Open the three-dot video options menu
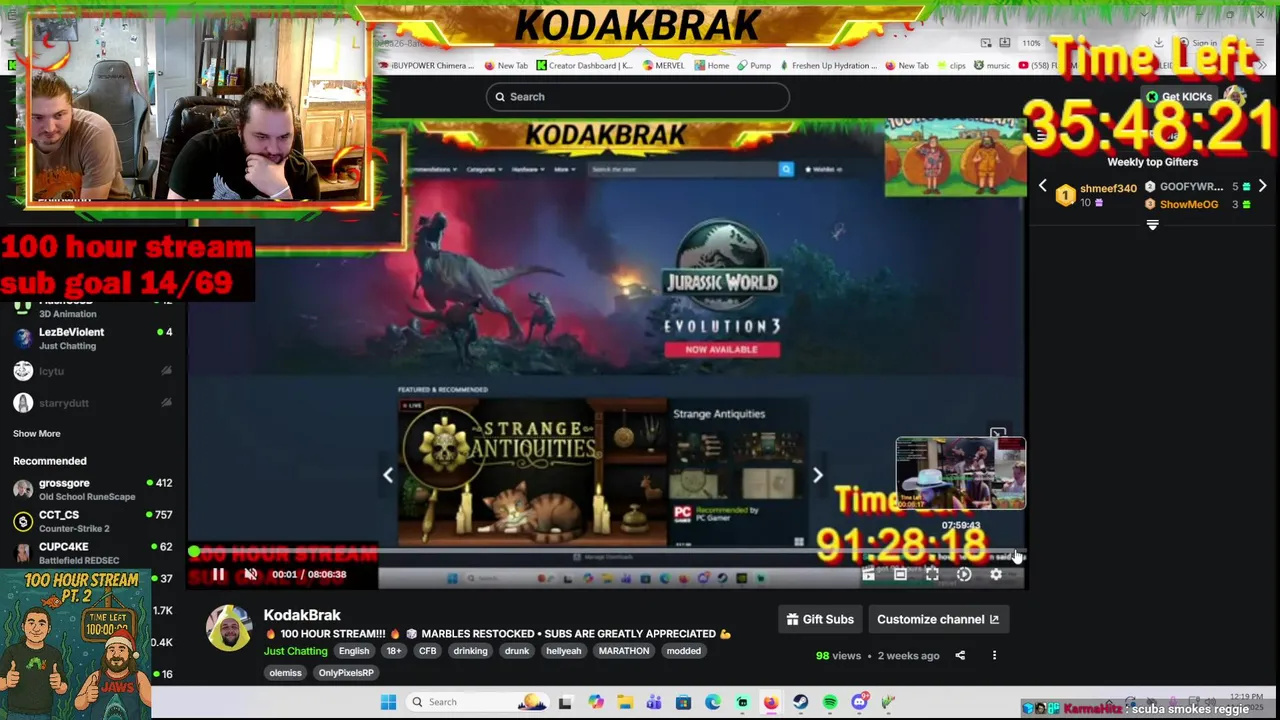 point(994,656)
